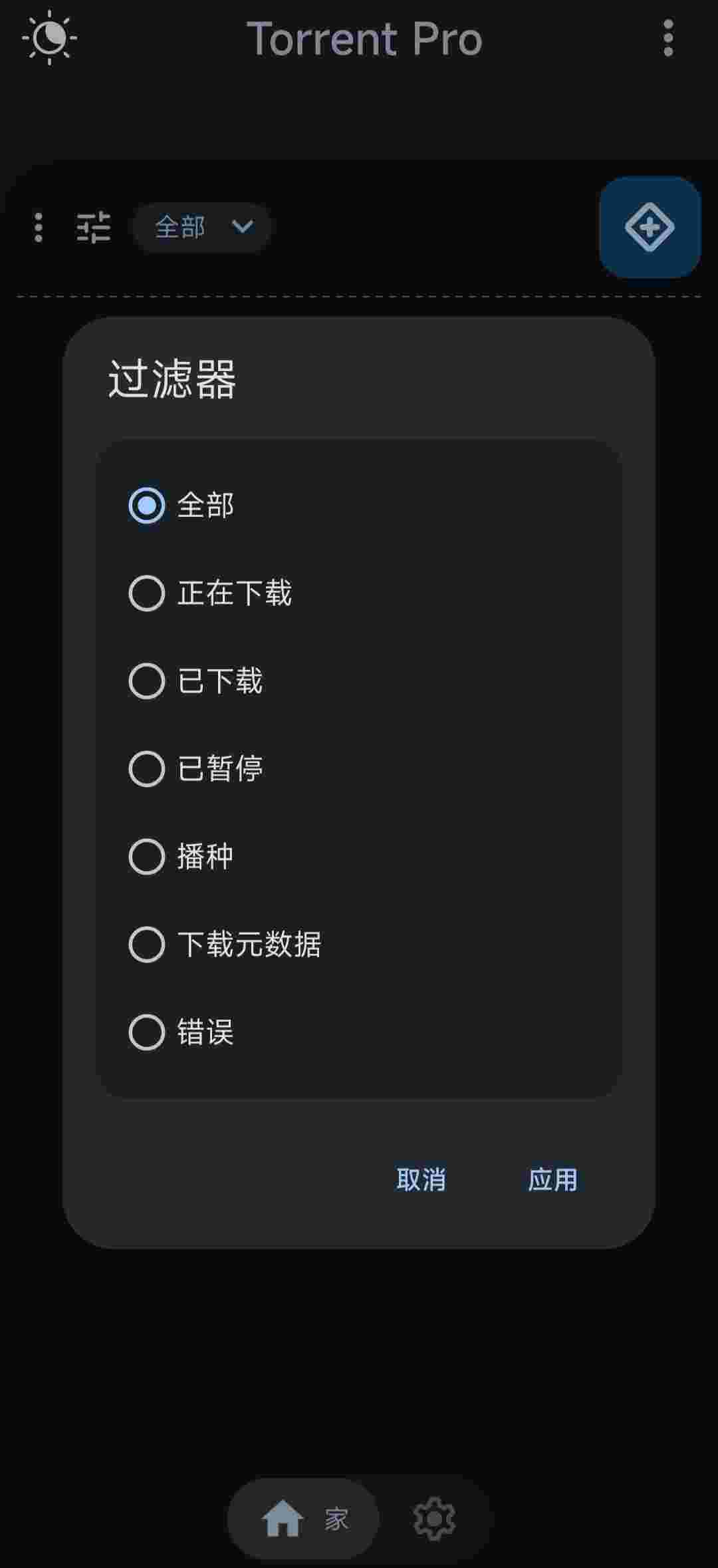
Task: Apply the filter with 应用 button
Action: 552,1179
